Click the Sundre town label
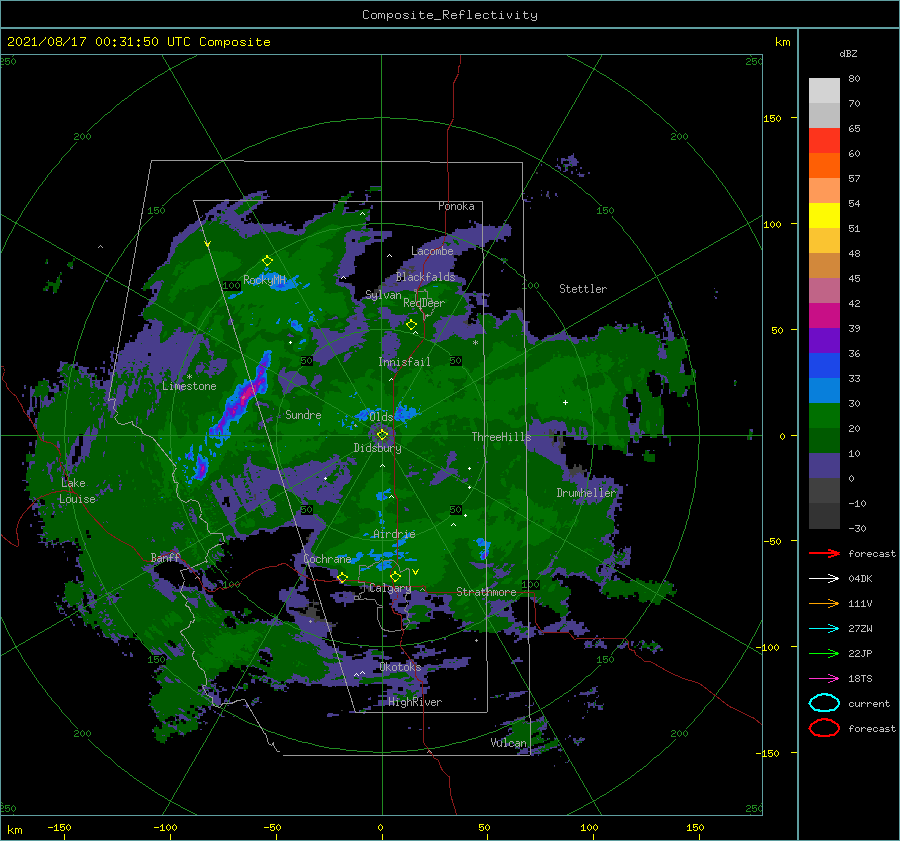 303,414
